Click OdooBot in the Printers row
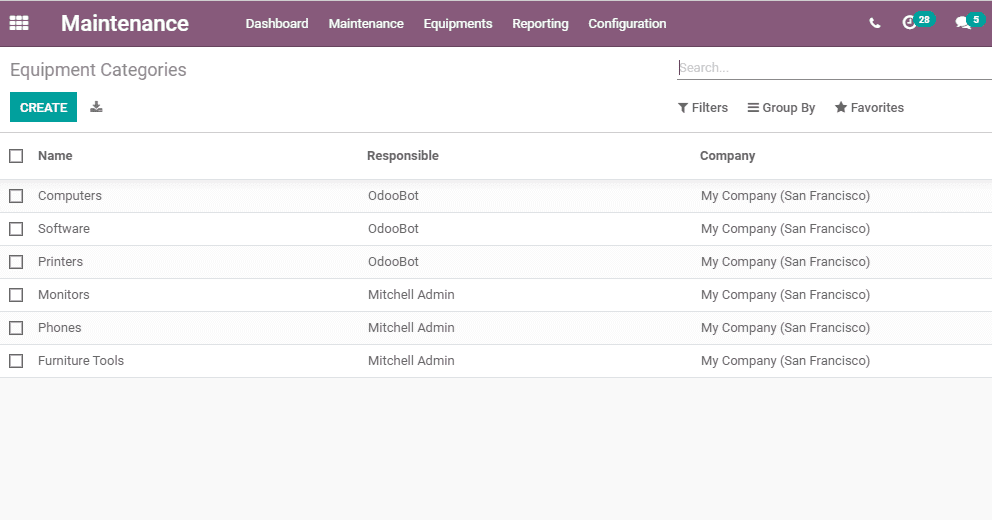992x520 pixels. (394, 262)
